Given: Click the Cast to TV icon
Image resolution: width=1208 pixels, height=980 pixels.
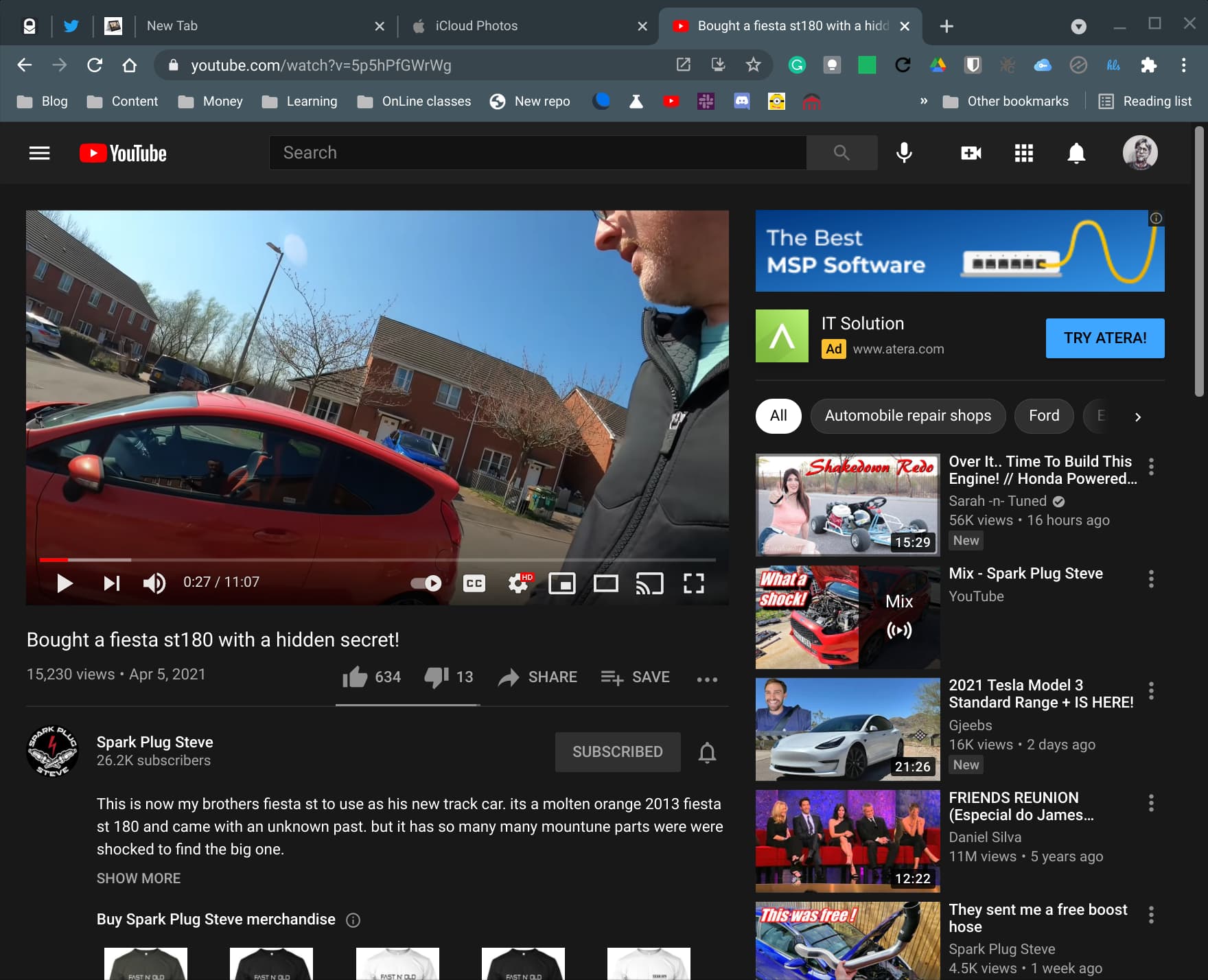Looking at the screenshot, I should (x=649, y=583).
